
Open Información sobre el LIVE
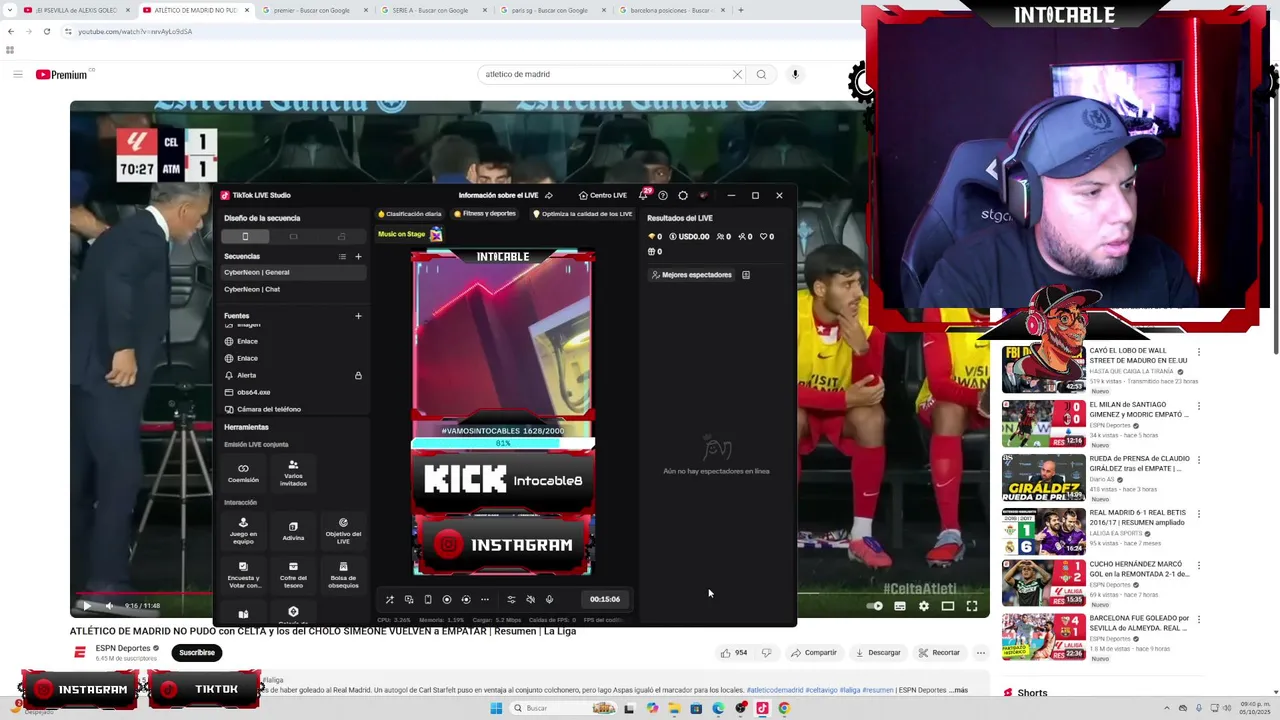pos(498,195)
